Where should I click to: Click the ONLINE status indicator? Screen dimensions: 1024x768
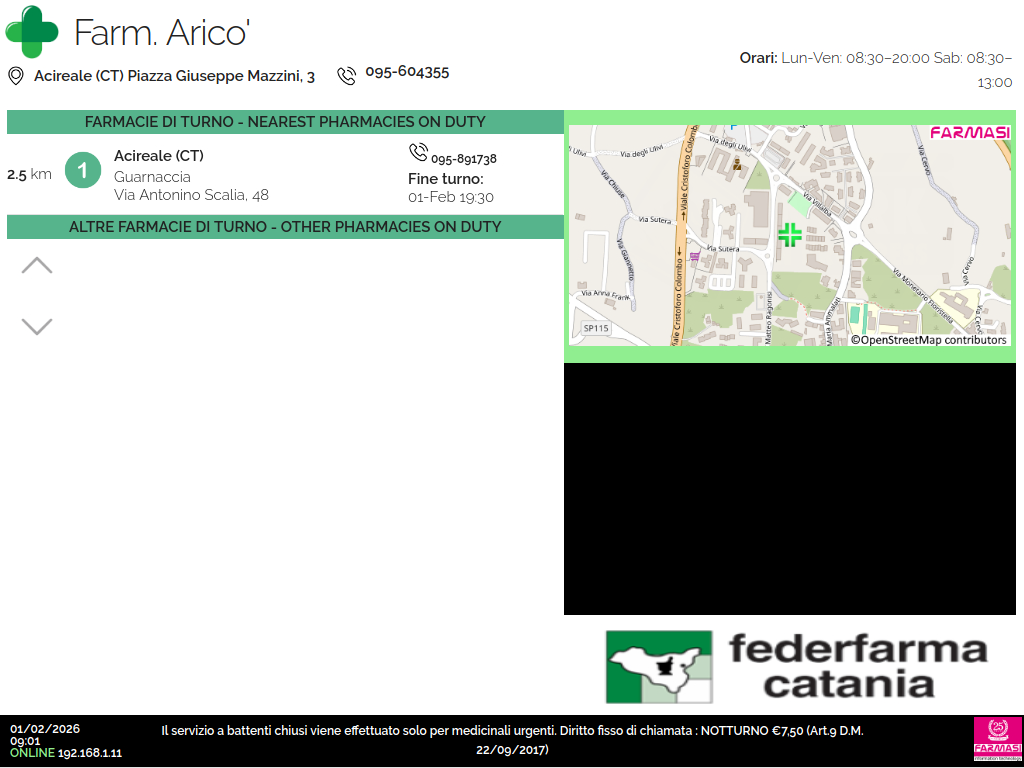[x=32, y=753]
